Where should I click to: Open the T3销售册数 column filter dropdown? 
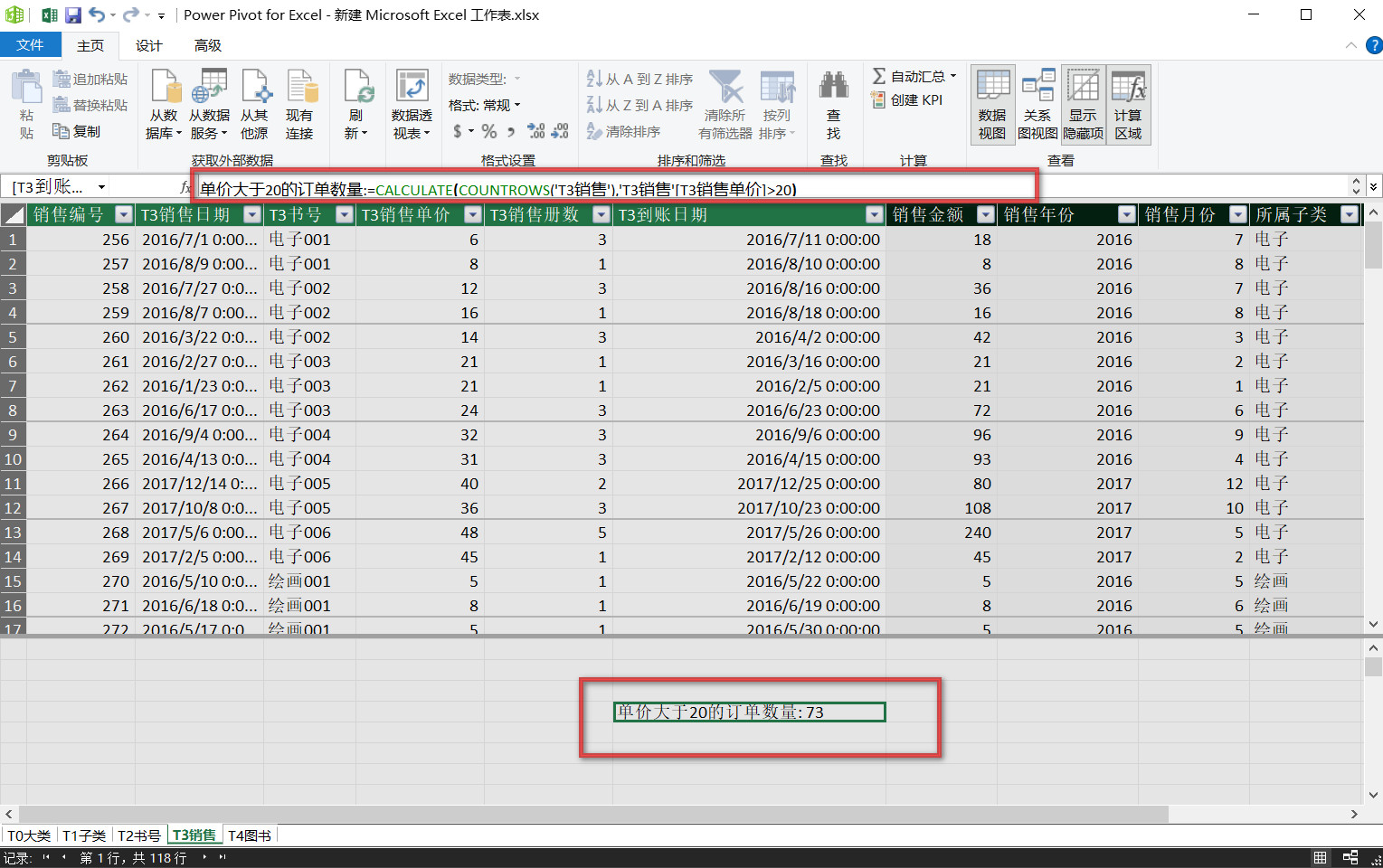(x=602, y=215)
